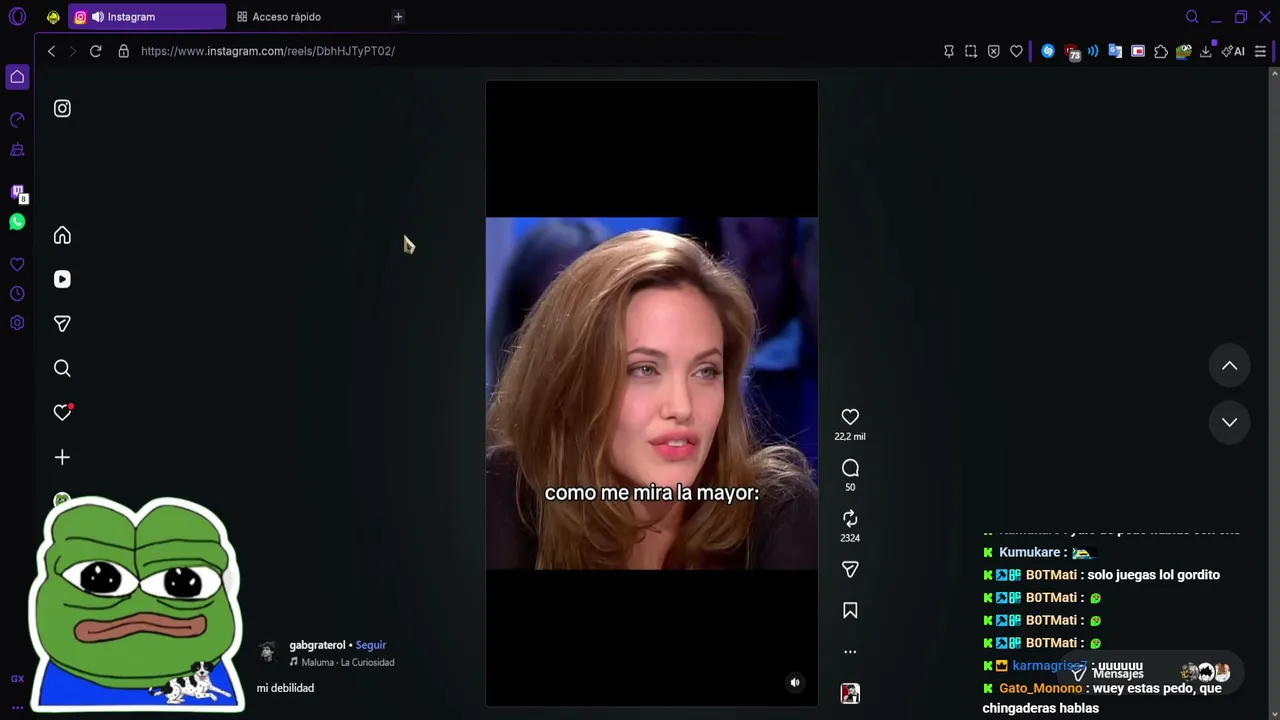Image resolution: width=1280 pixels, height=720 pixels.
Task: Open bookmarks heart in the Opera sidebar
Action: [17, 265]
